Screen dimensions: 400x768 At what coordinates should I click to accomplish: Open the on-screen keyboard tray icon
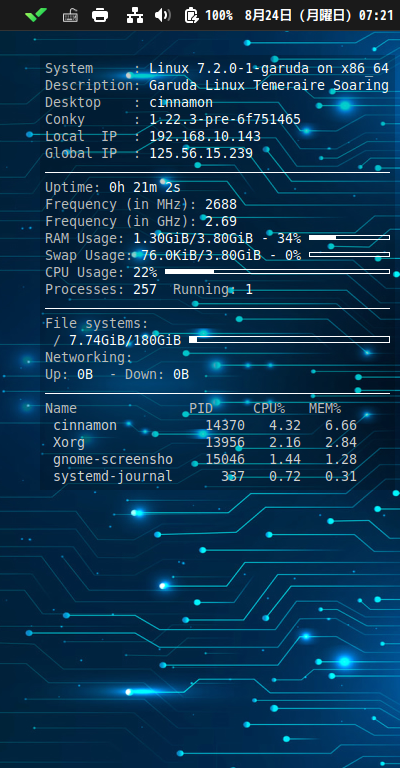pos(71,16)
